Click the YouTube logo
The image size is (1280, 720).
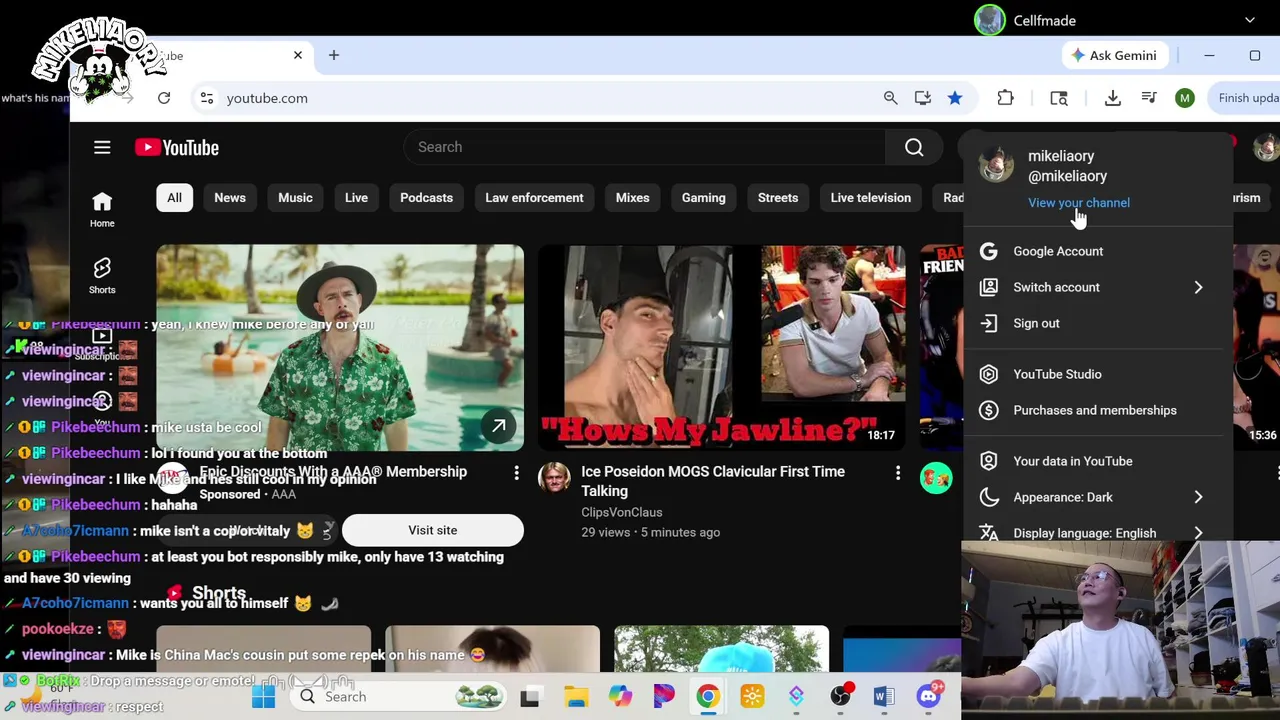(177, 148)
